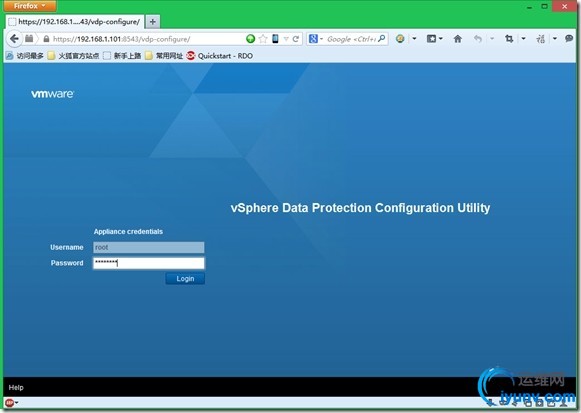Expand dropdown next to undo arrow icon
581x413 pixels.
[x=492, y=39]
